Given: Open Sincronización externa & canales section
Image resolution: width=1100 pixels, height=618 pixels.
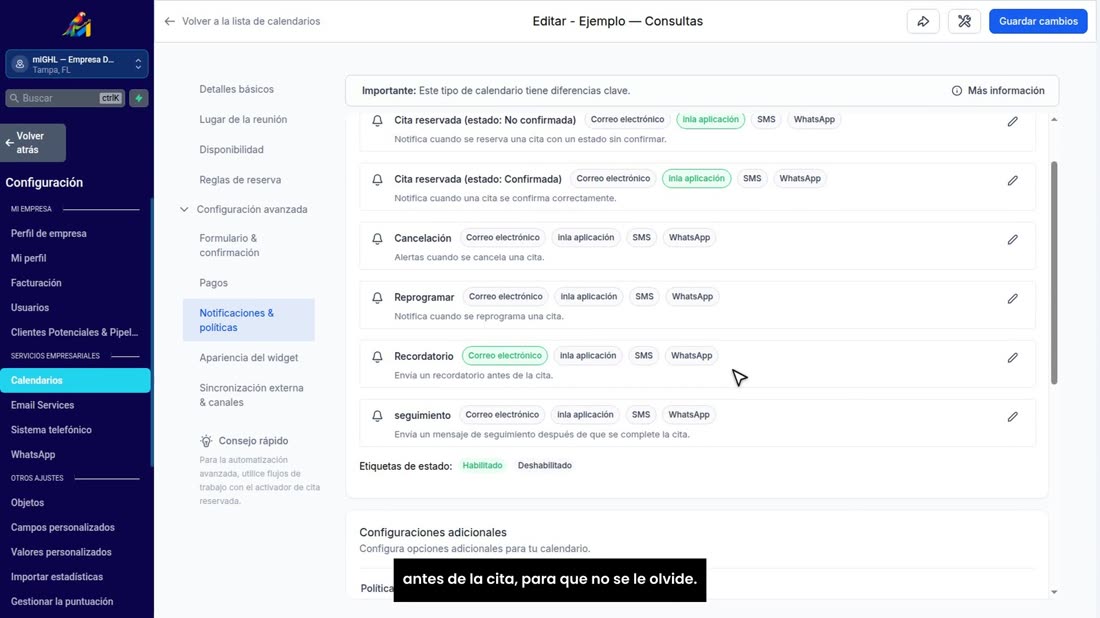Looking at the screenshot, I should (251, 395).
